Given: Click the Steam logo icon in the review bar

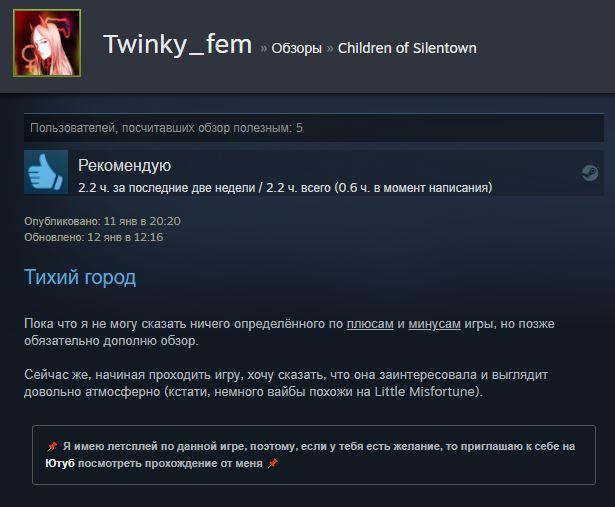Looking at the screenshot, I should click(x=590, y=173).
